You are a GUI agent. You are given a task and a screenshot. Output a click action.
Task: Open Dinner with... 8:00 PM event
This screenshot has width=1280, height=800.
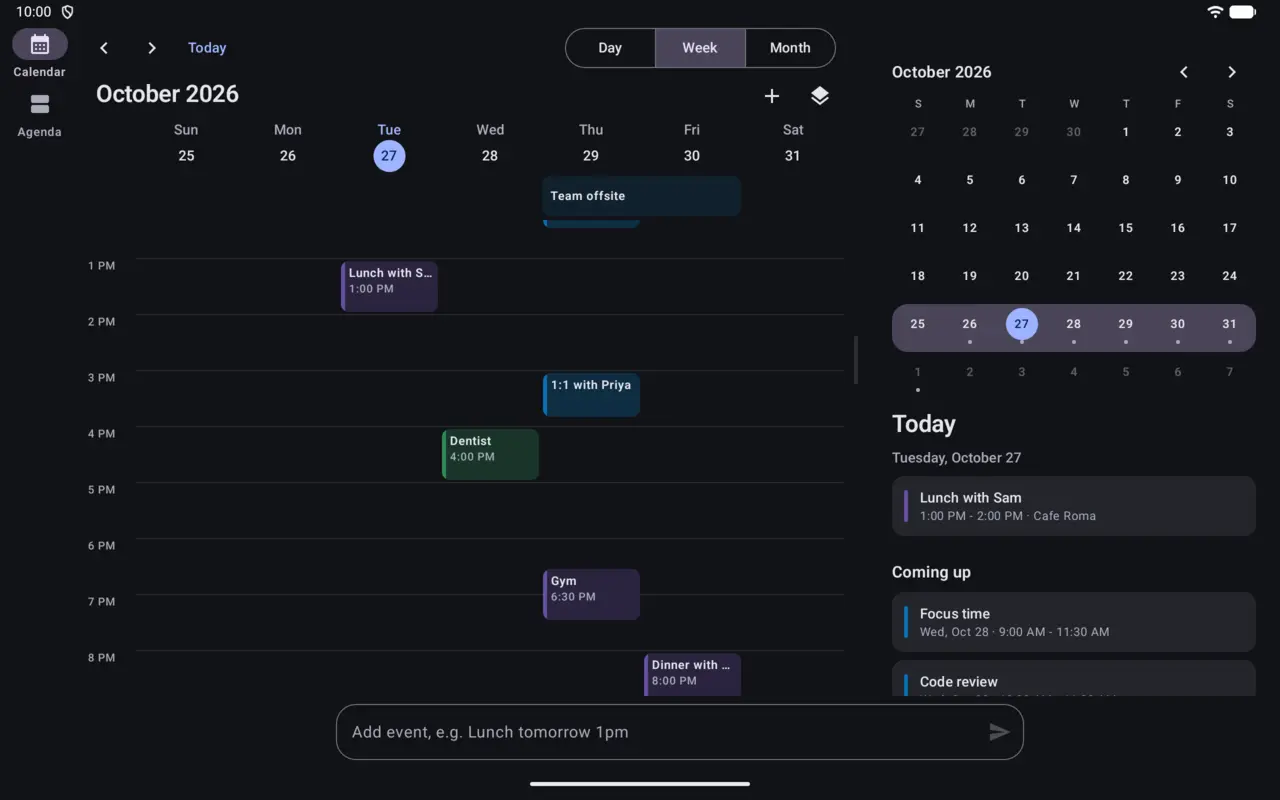coord(692,675)
